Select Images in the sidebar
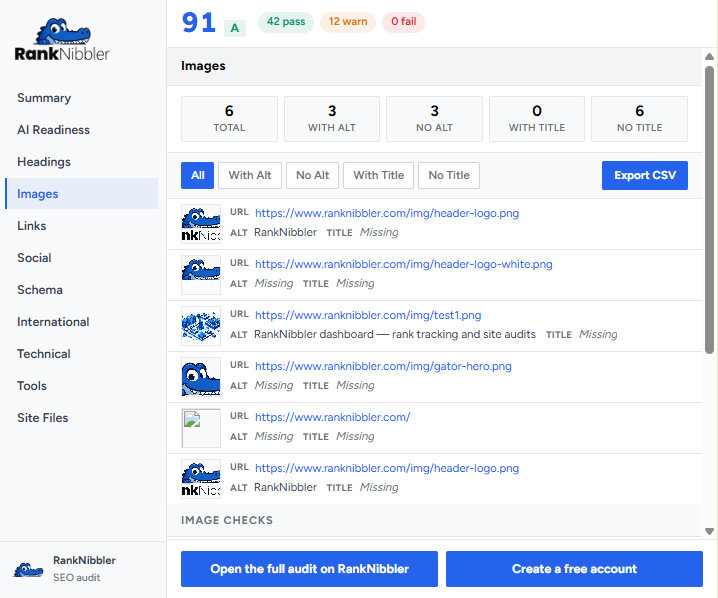Viewport: 718px width, 598px height. point(82,194)
